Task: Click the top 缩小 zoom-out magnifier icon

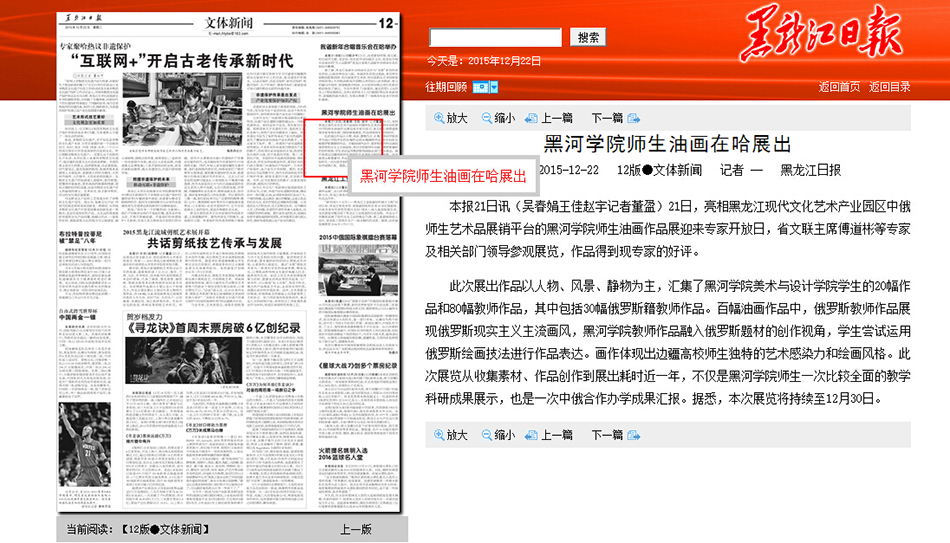Action: [486, 118]
